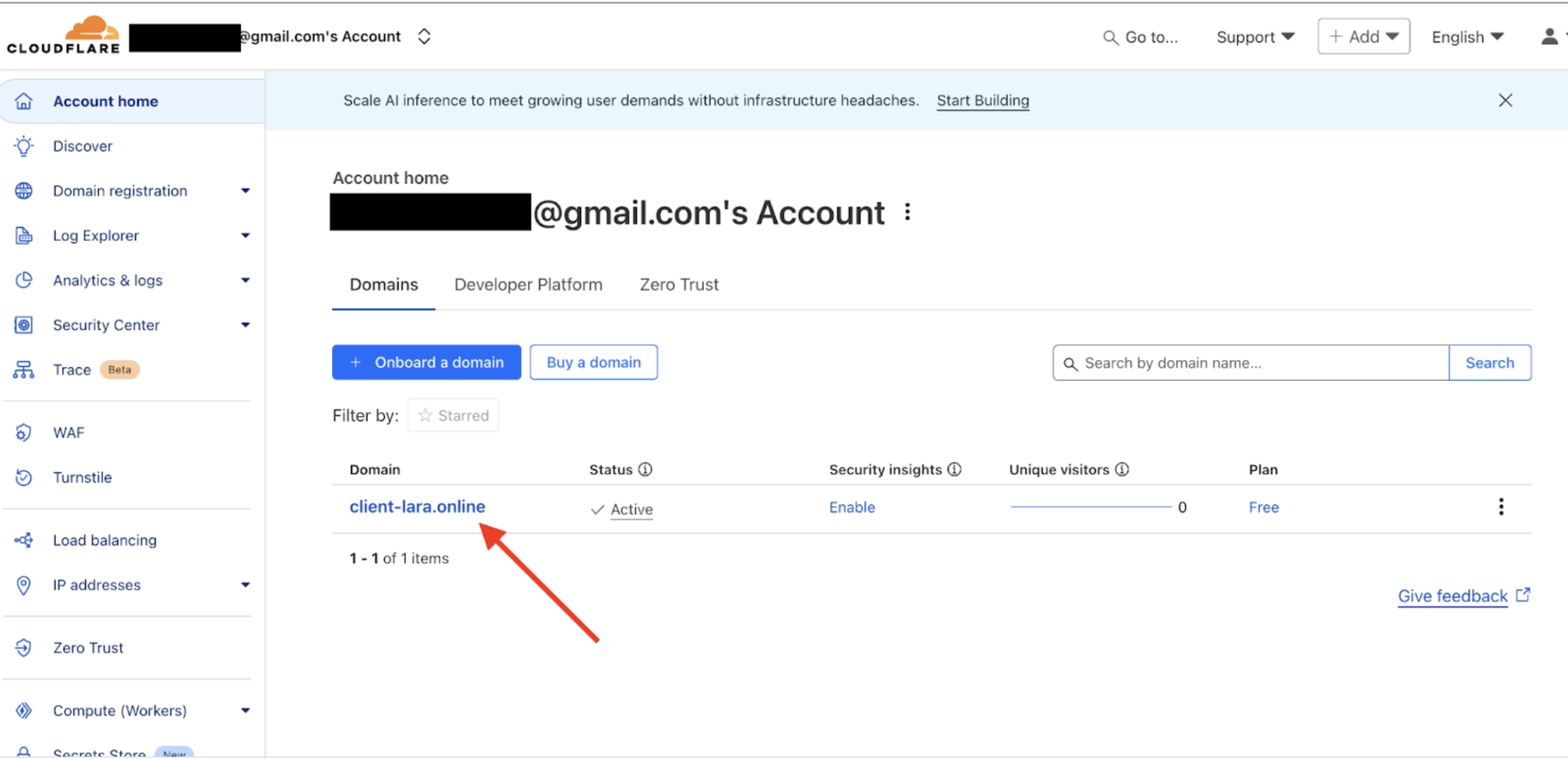The width and height of the screenshot is (1568, 759).
Task: Toggle the Starred filter
Action: [453, 415]
